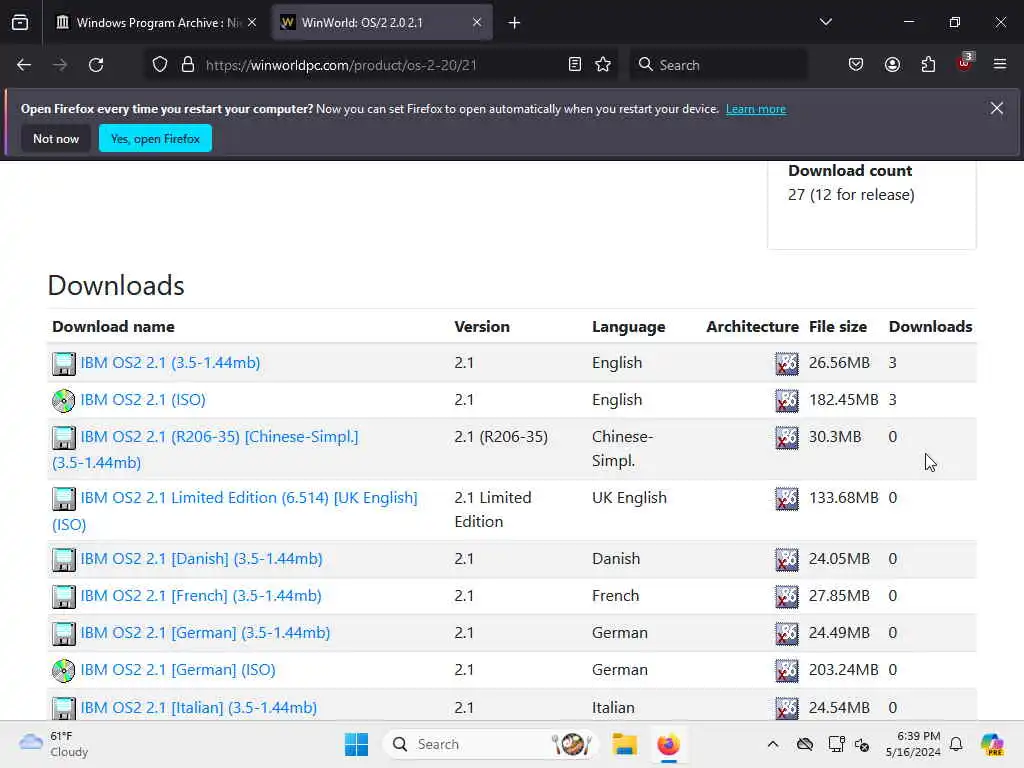Open File Explorer from taskbar
The width and height of the screenshot is (1024, 768).
click(x=624, y=744)
